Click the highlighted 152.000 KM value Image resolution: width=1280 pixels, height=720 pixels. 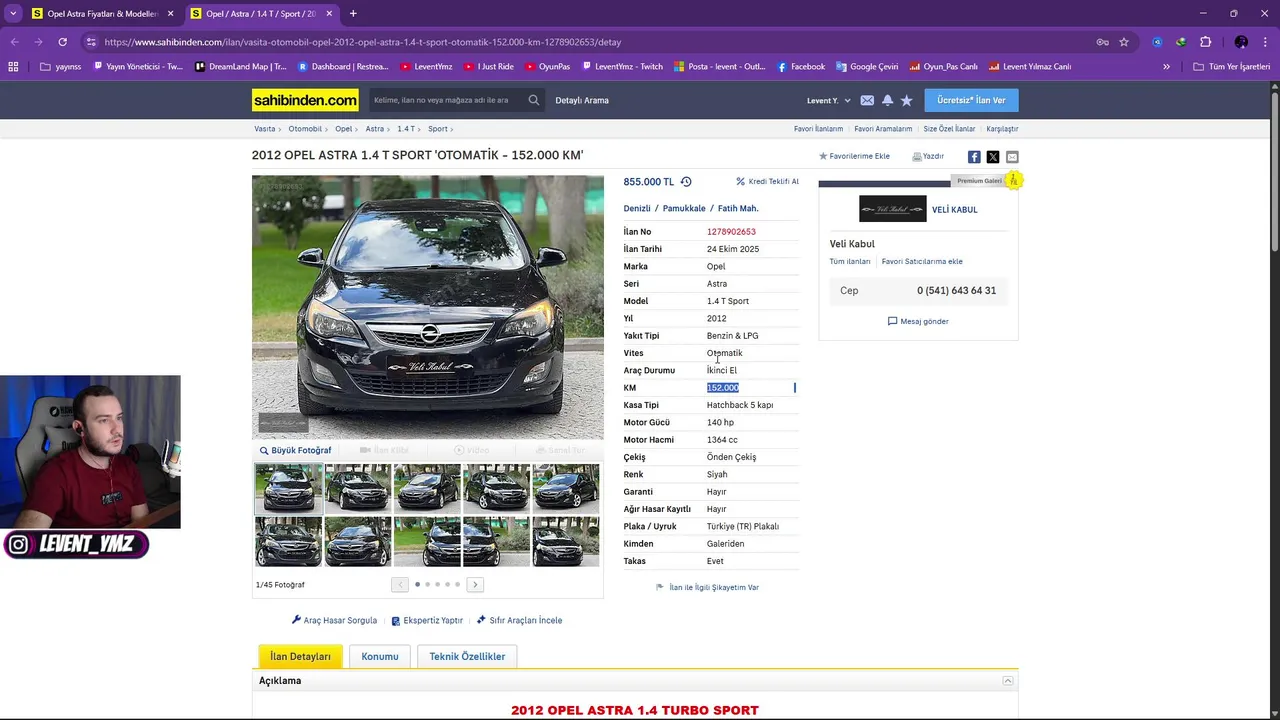[x=723, y=388]
